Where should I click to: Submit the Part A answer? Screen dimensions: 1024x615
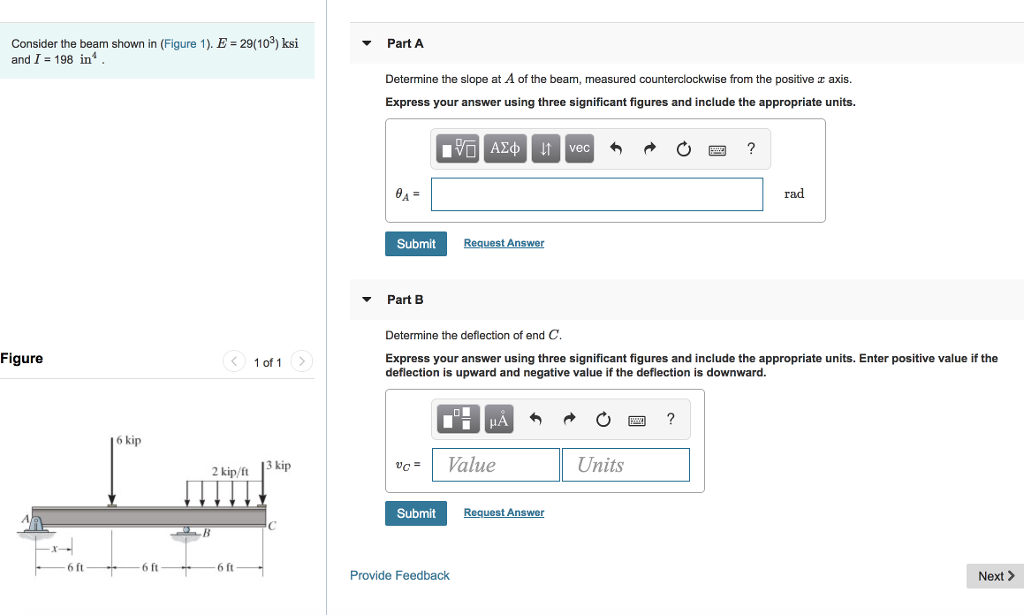[x=415, y=243]
